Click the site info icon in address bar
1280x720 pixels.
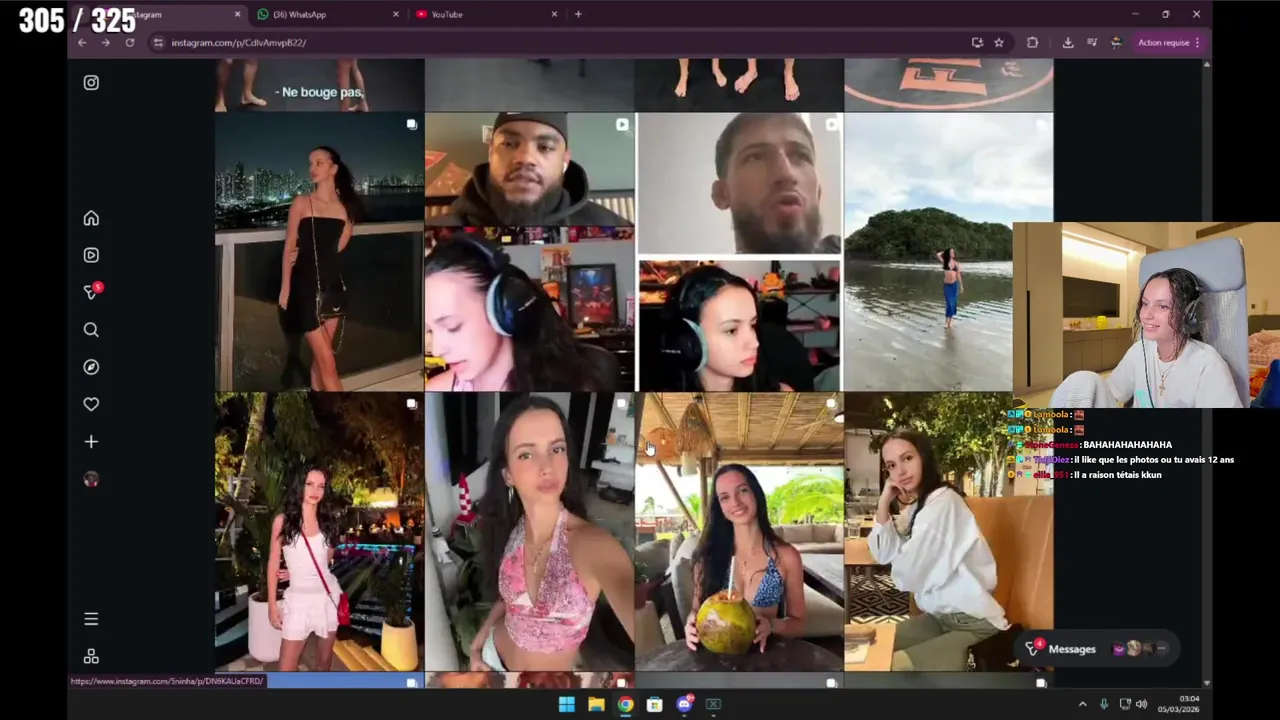[x=158, y=43]
